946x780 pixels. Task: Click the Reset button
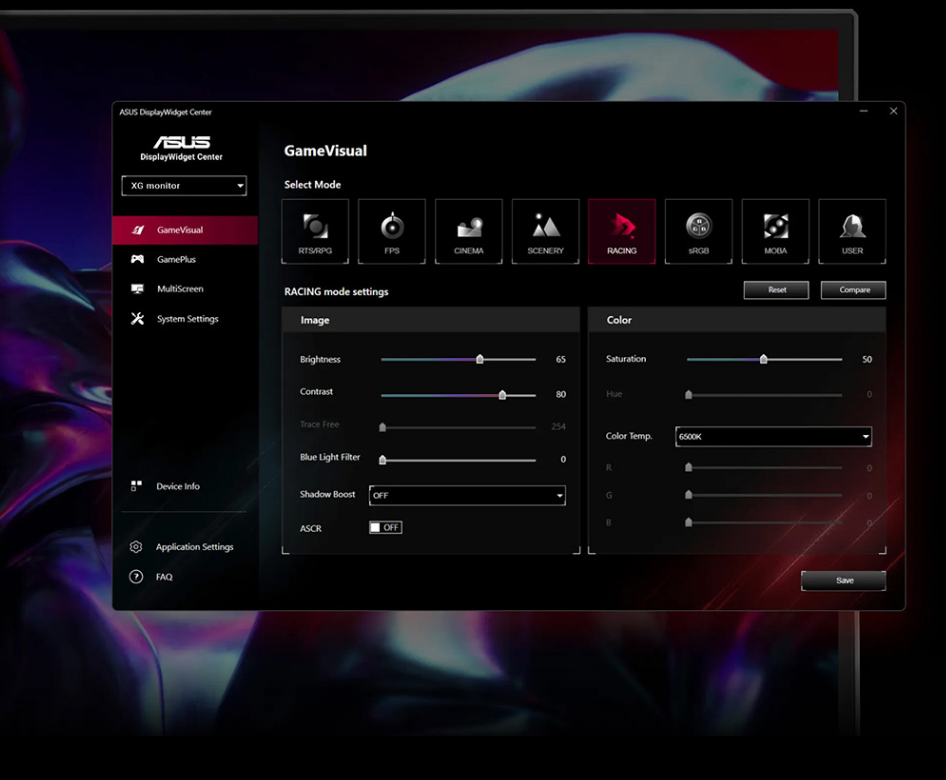[777, 290]
